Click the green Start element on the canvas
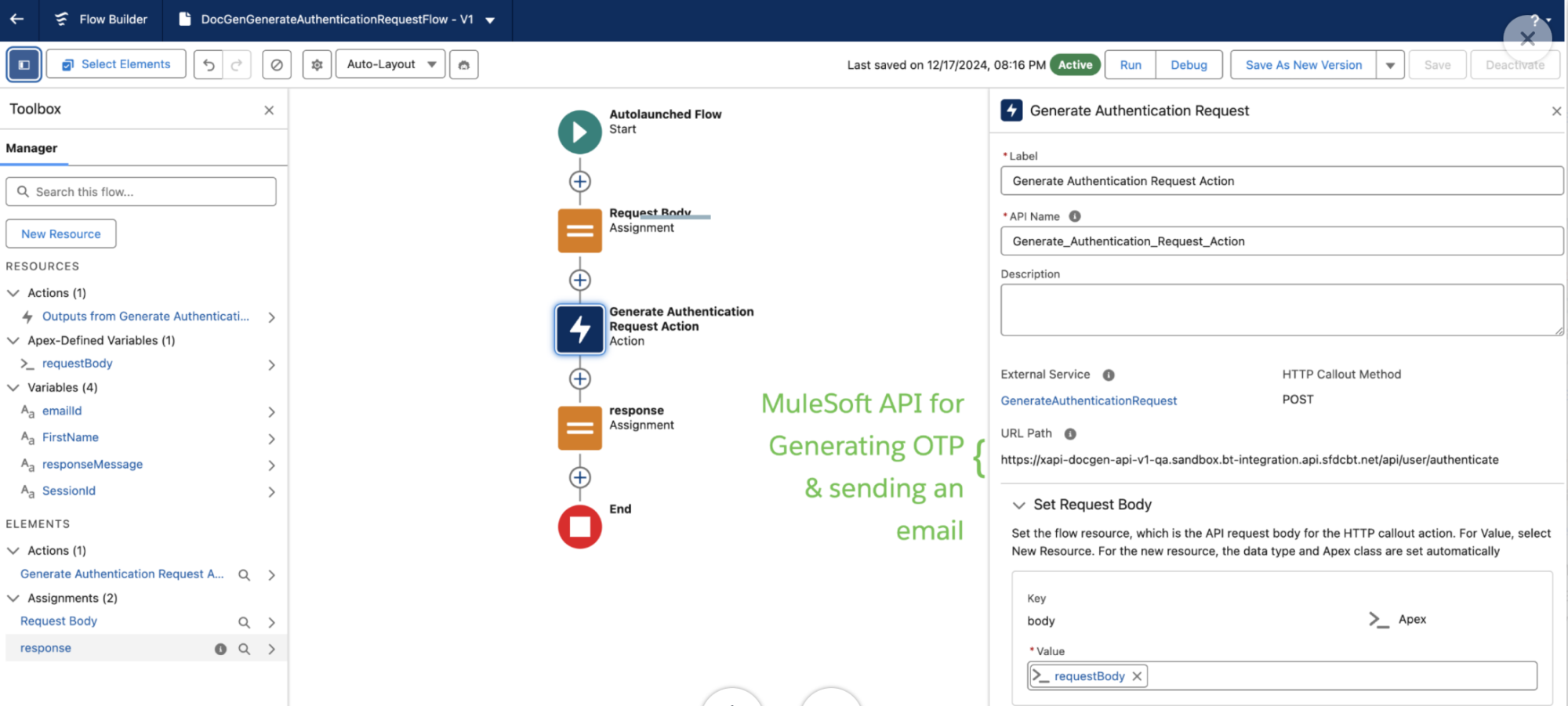The width and height of the screenshot is (1568, 706). (579, 132)
